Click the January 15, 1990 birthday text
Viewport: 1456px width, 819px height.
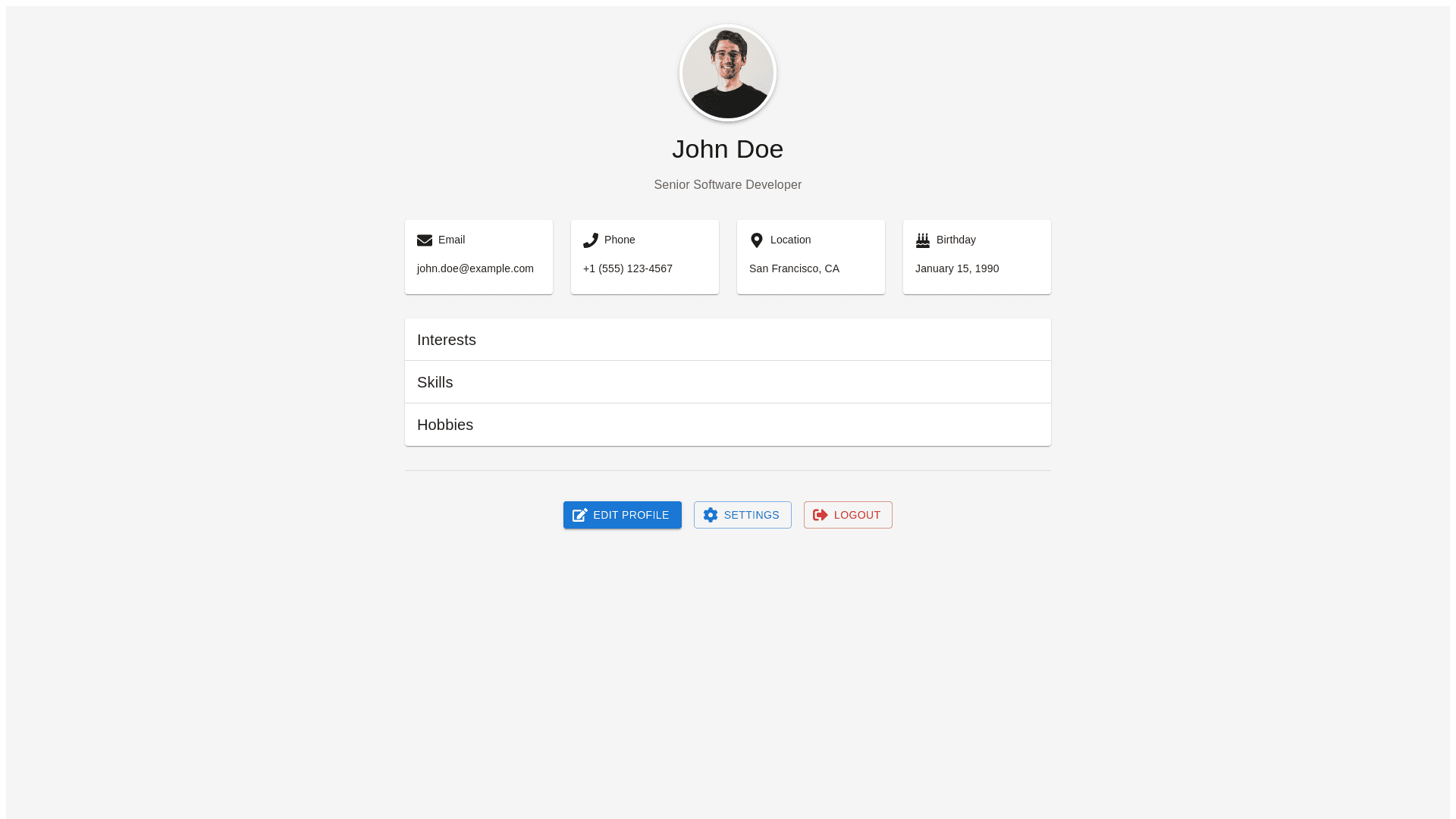point(957,268)
